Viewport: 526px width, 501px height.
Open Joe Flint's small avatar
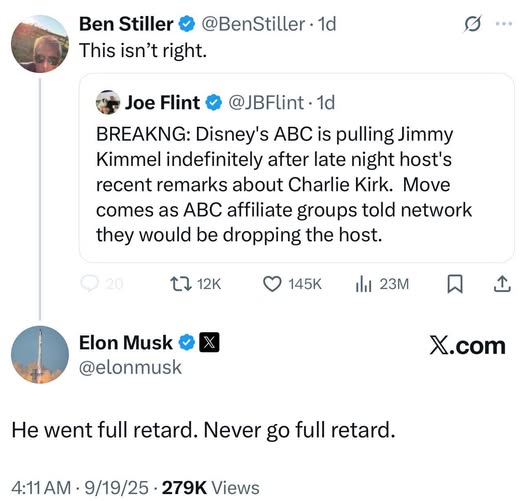tap(108, 102)
